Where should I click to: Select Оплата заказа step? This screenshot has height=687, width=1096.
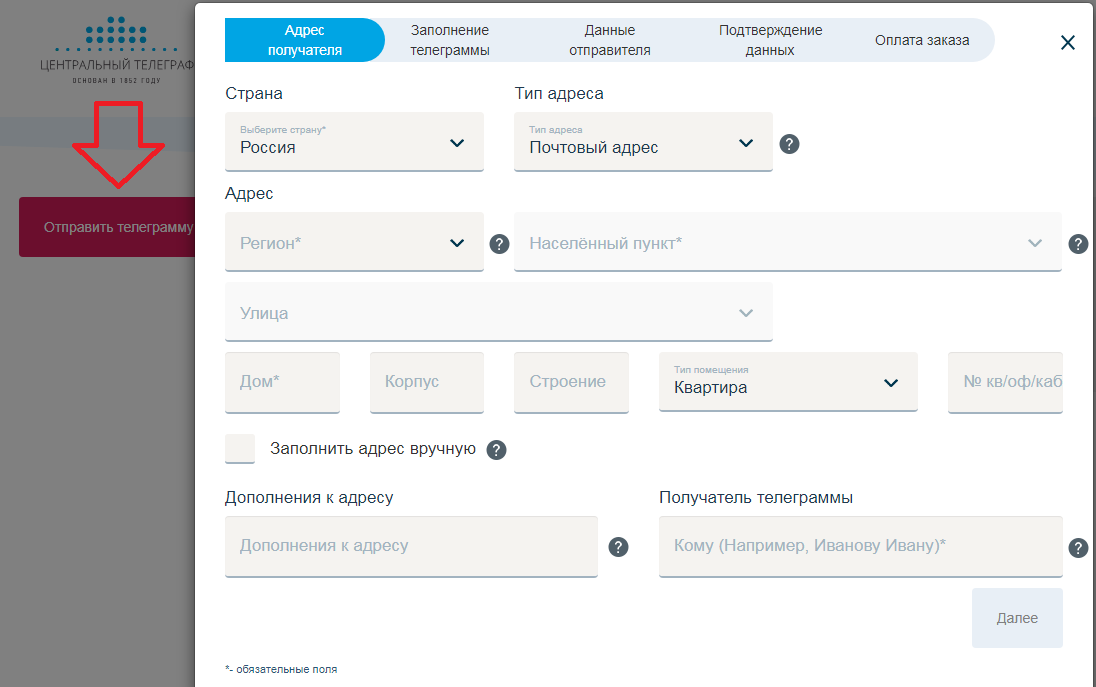point(921,41)
